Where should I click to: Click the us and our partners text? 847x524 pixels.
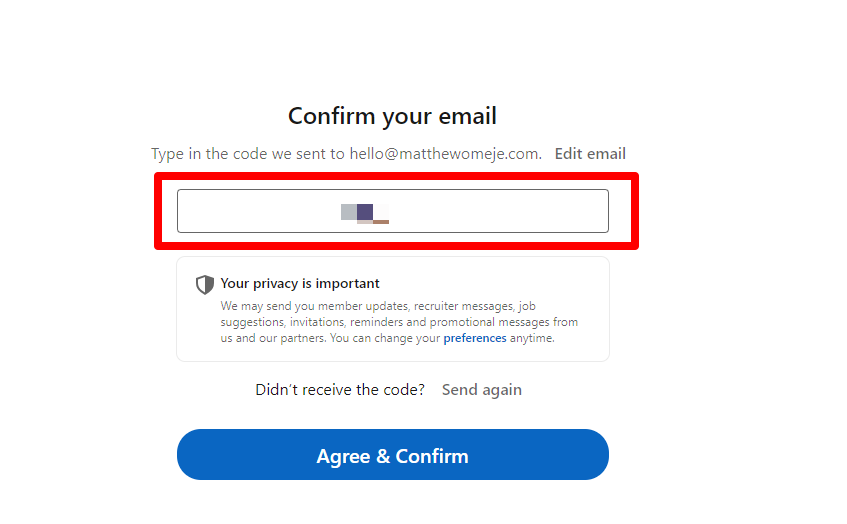(273, 338)
